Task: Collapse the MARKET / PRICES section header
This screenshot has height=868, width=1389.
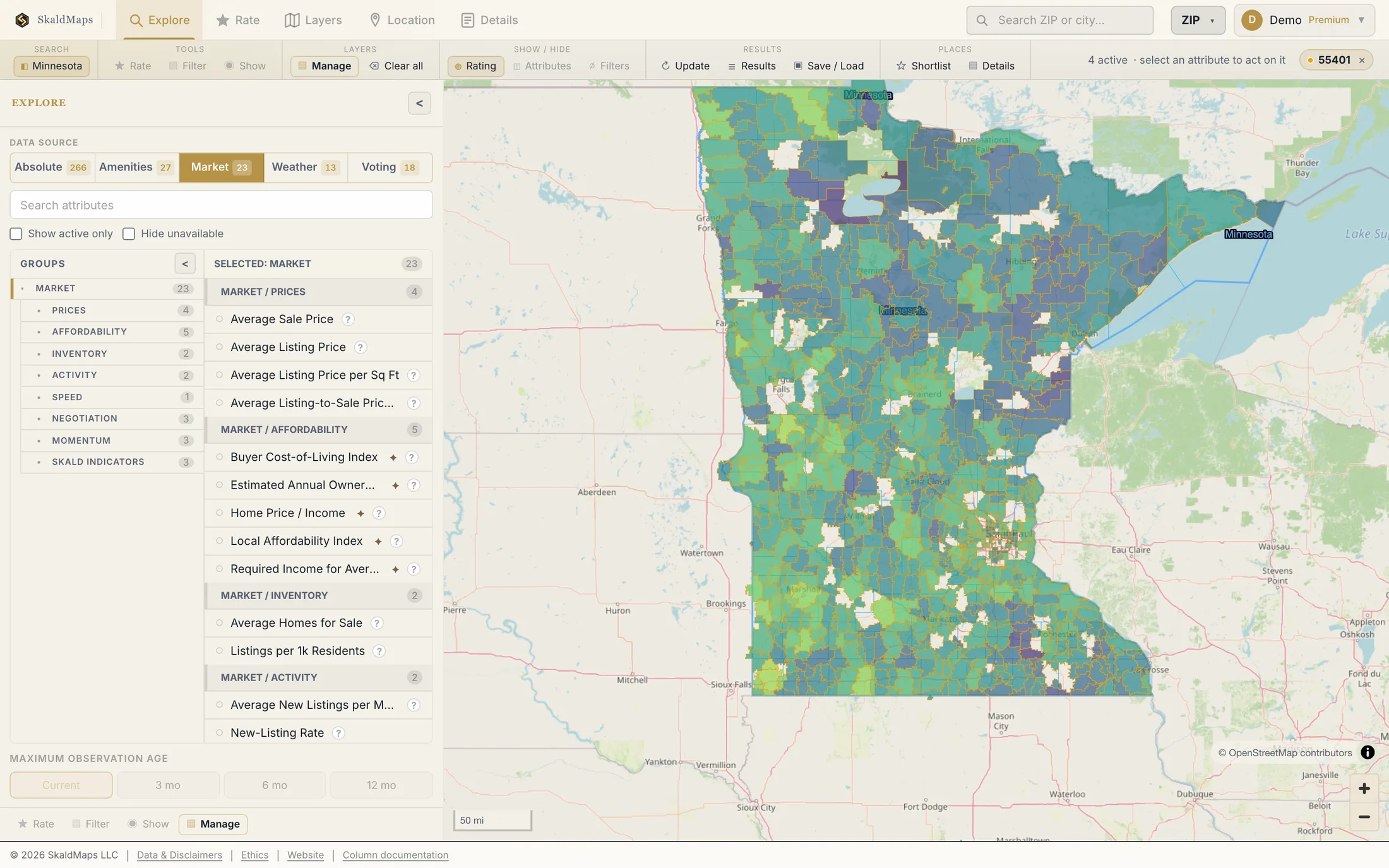Action: tap(319, 292)
